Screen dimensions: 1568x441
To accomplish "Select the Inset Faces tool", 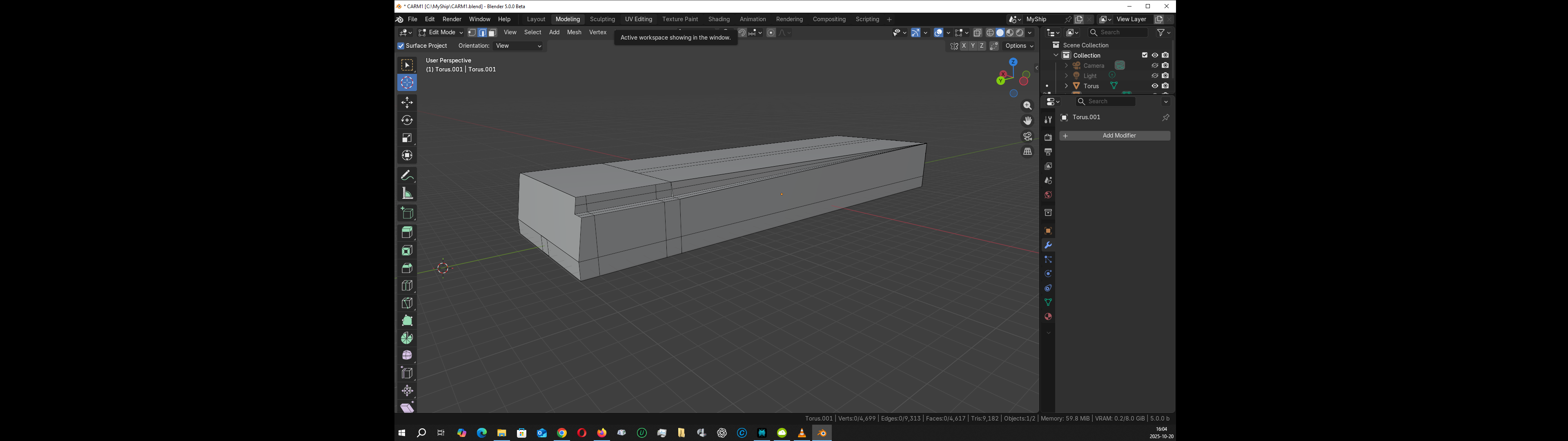I will coord(407,250).
